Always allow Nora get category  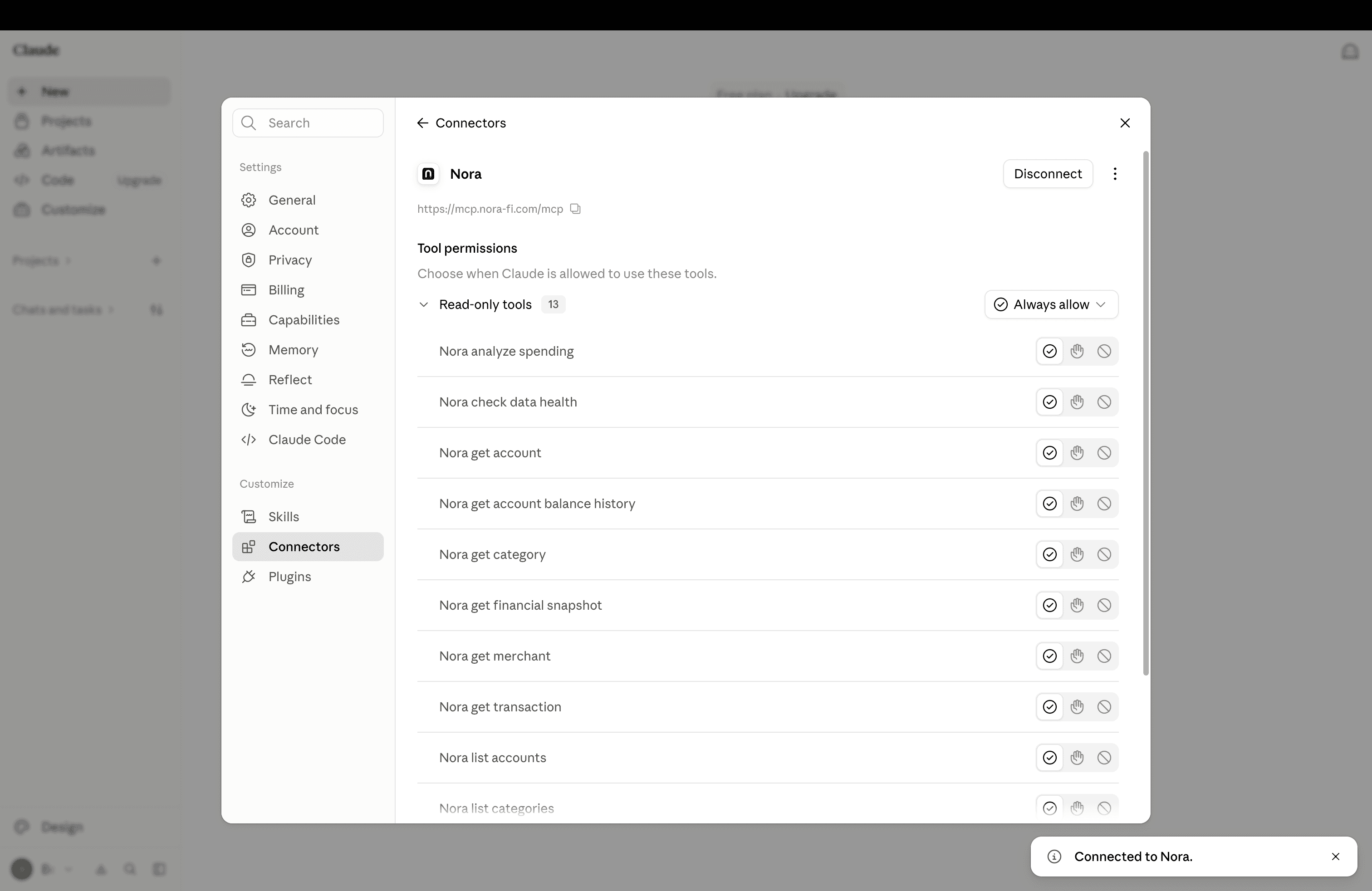pyautogui.click(x=1050, y=554)
